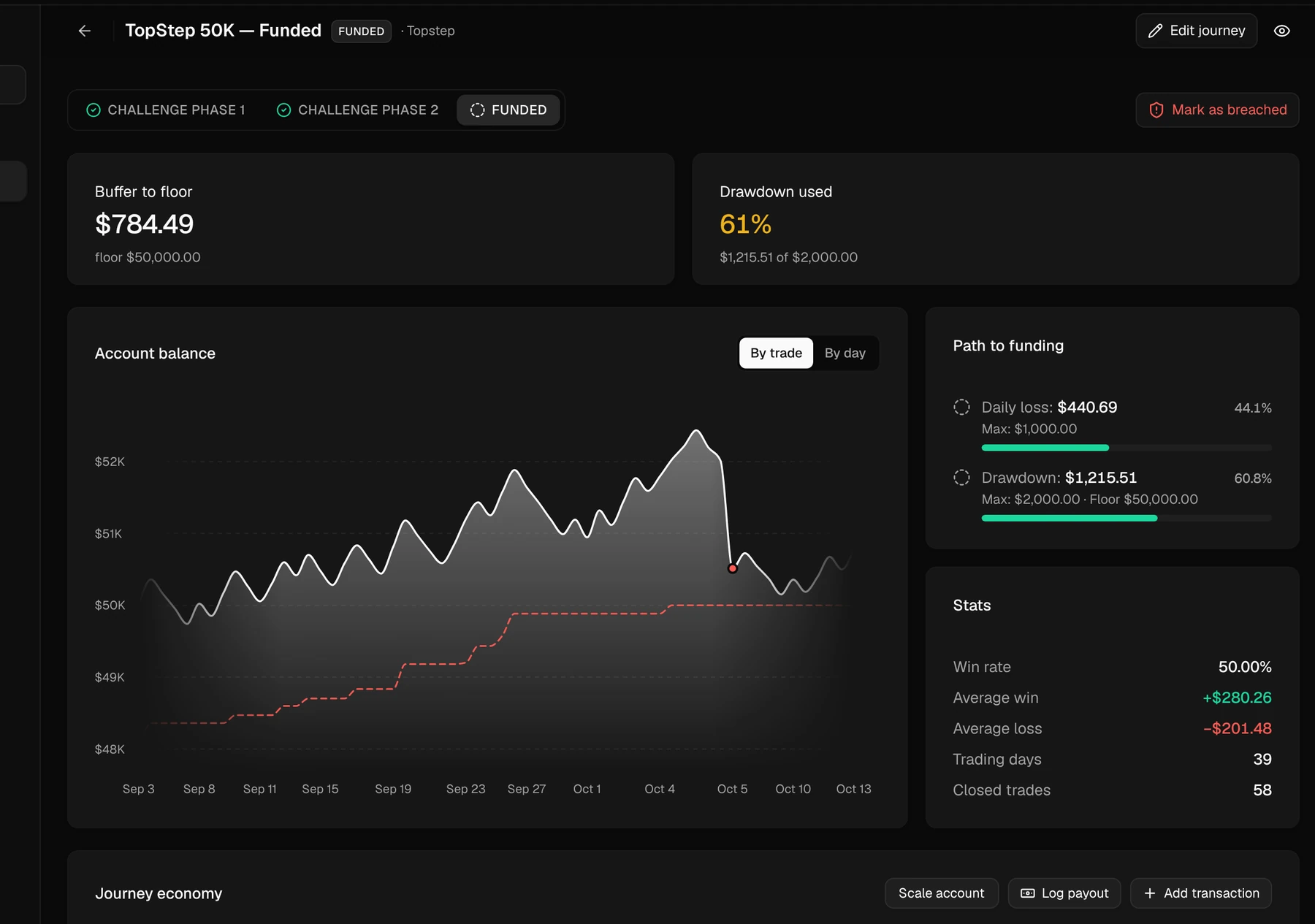Click the 61% drawdown used value
Image resolution: width=1315 pixels, height=924 pixels.
point(745,224)
